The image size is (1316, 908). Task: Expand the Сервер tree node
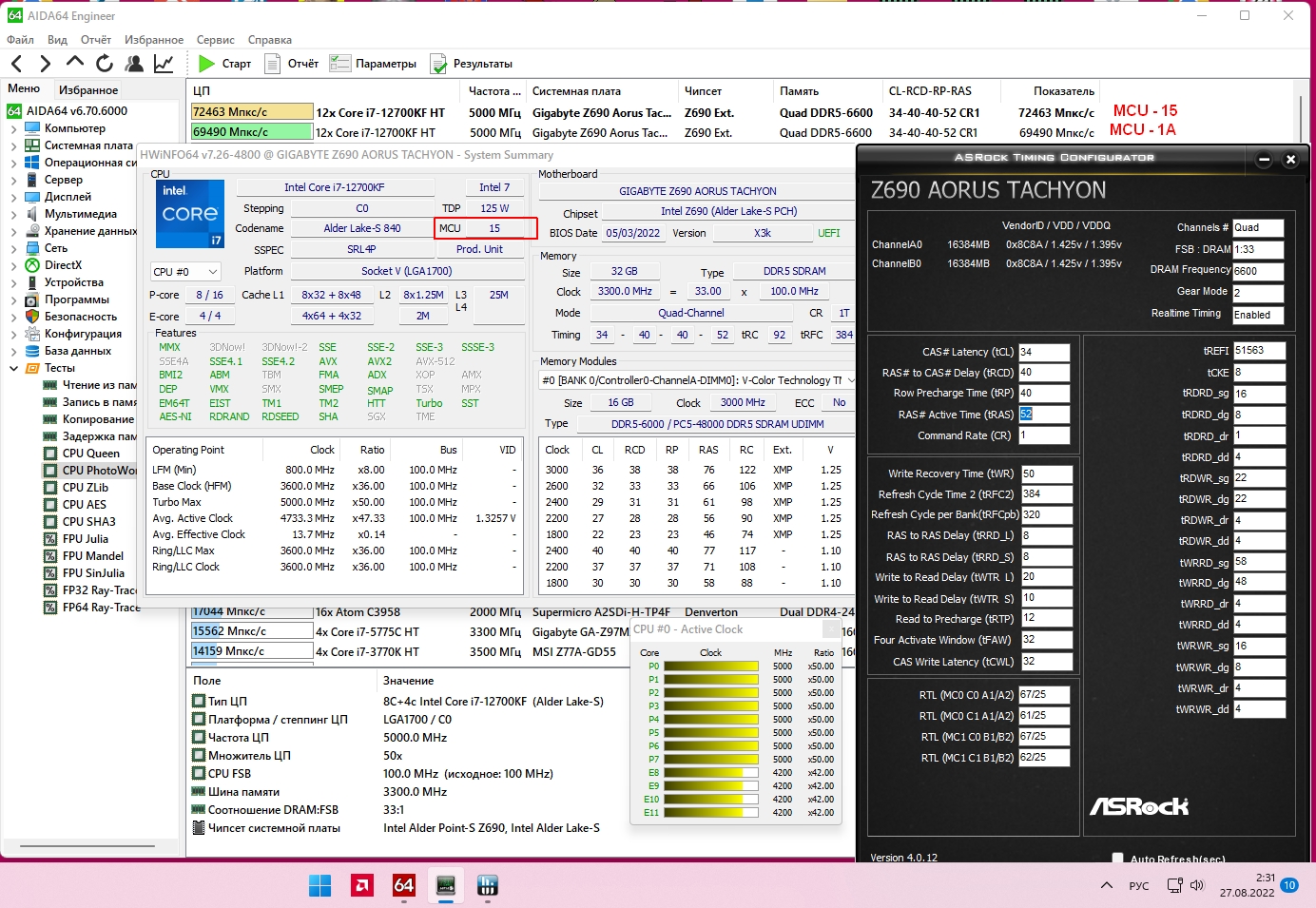13,180
